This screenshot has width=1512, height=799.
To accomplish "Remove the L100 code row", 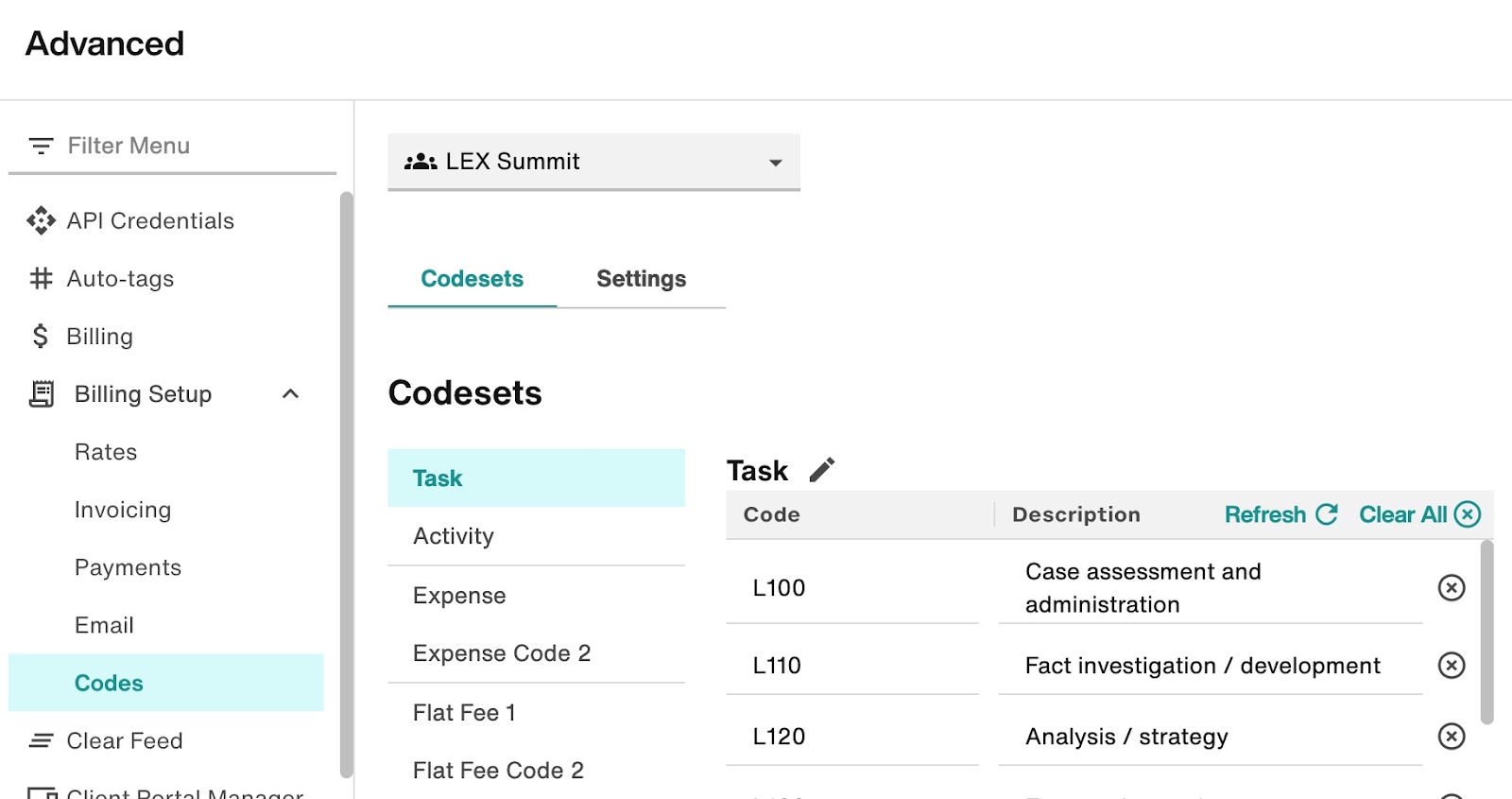I will point(1451,588).
